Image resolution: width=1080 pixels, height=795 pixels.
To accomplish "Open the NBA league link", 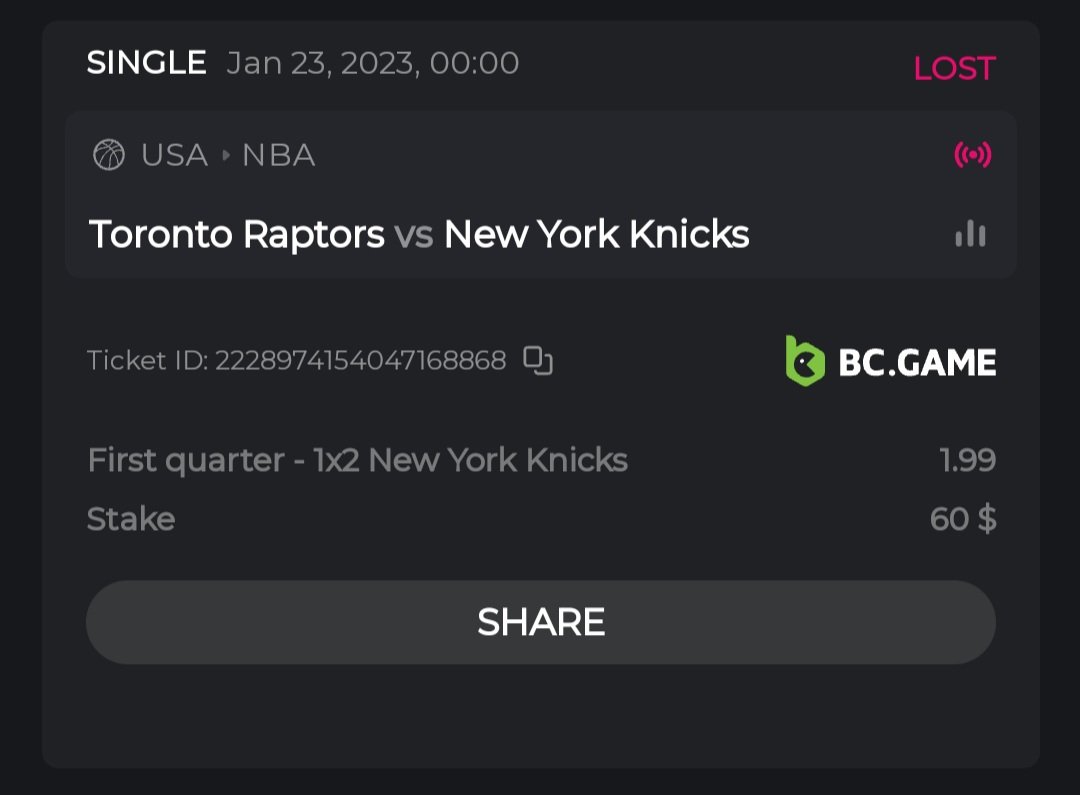I will coord(279,155).
